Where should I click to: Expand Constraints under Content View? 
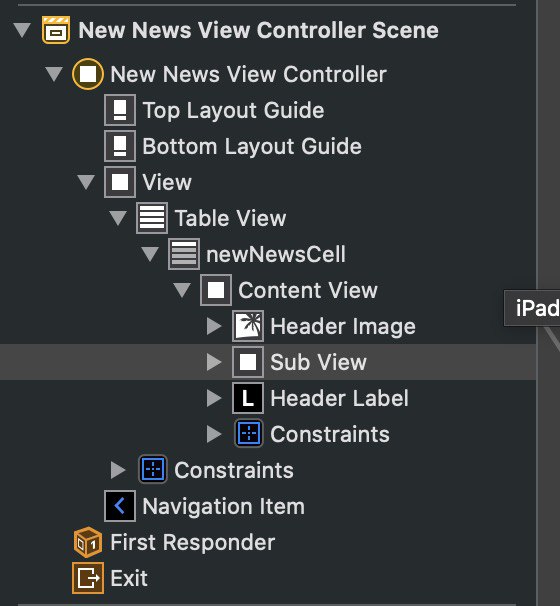[x=214, y=434]
